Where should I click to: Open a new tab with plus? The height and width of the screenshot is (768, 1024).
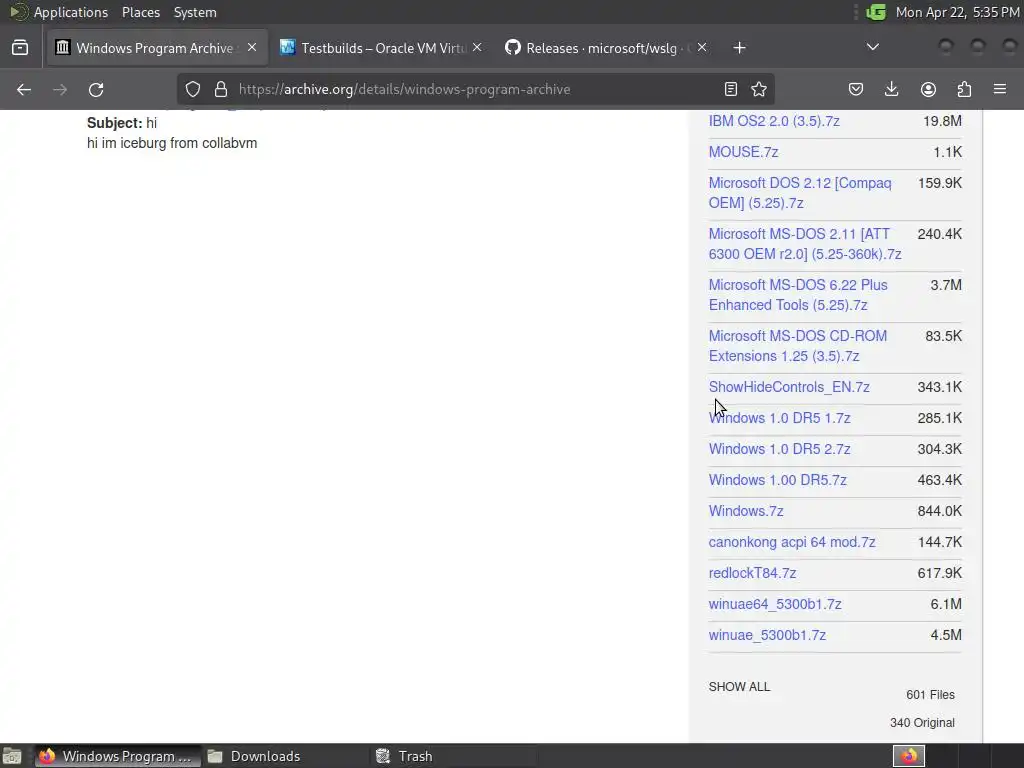point(739,48)
